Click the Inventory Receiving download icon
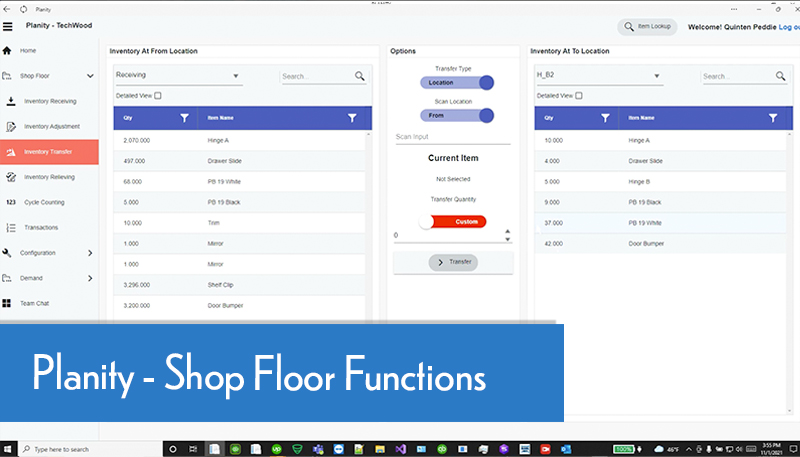 tap(11, 101)
